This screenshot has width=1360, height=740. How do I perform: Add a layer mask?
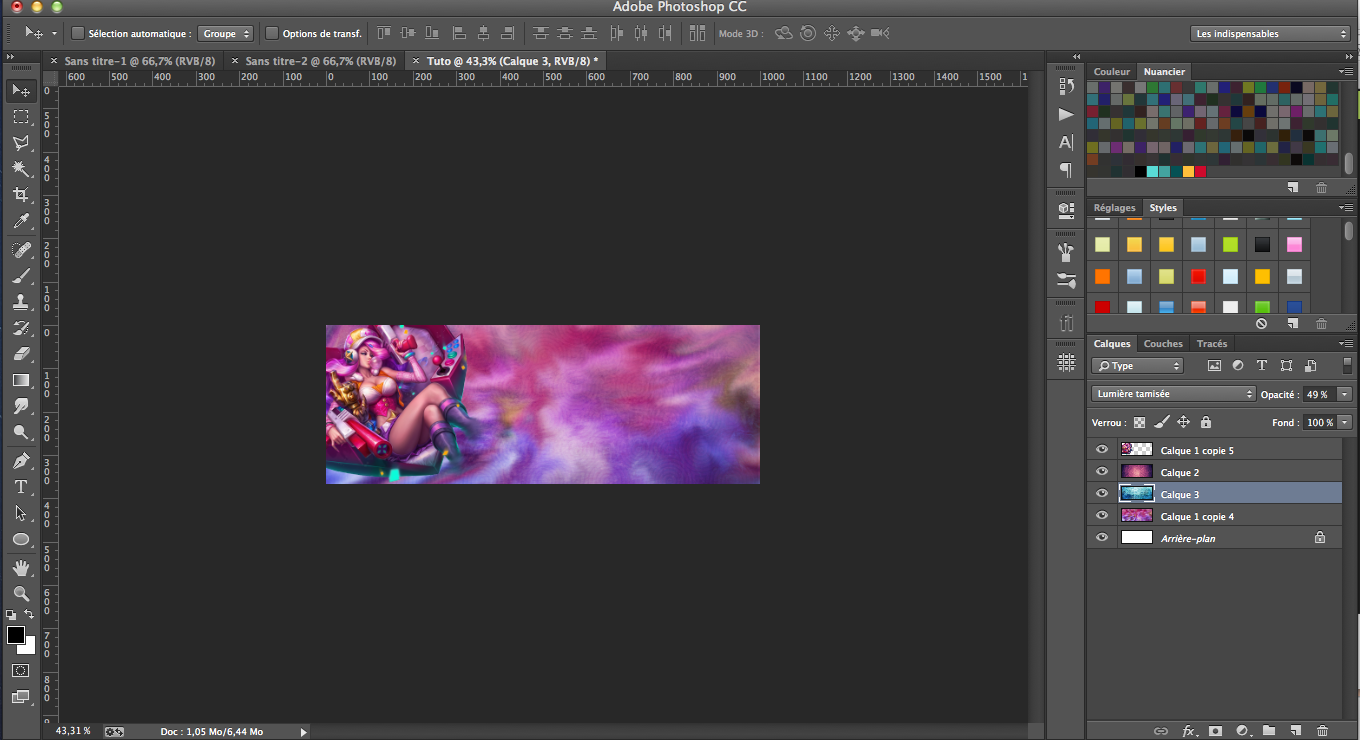1215,731
